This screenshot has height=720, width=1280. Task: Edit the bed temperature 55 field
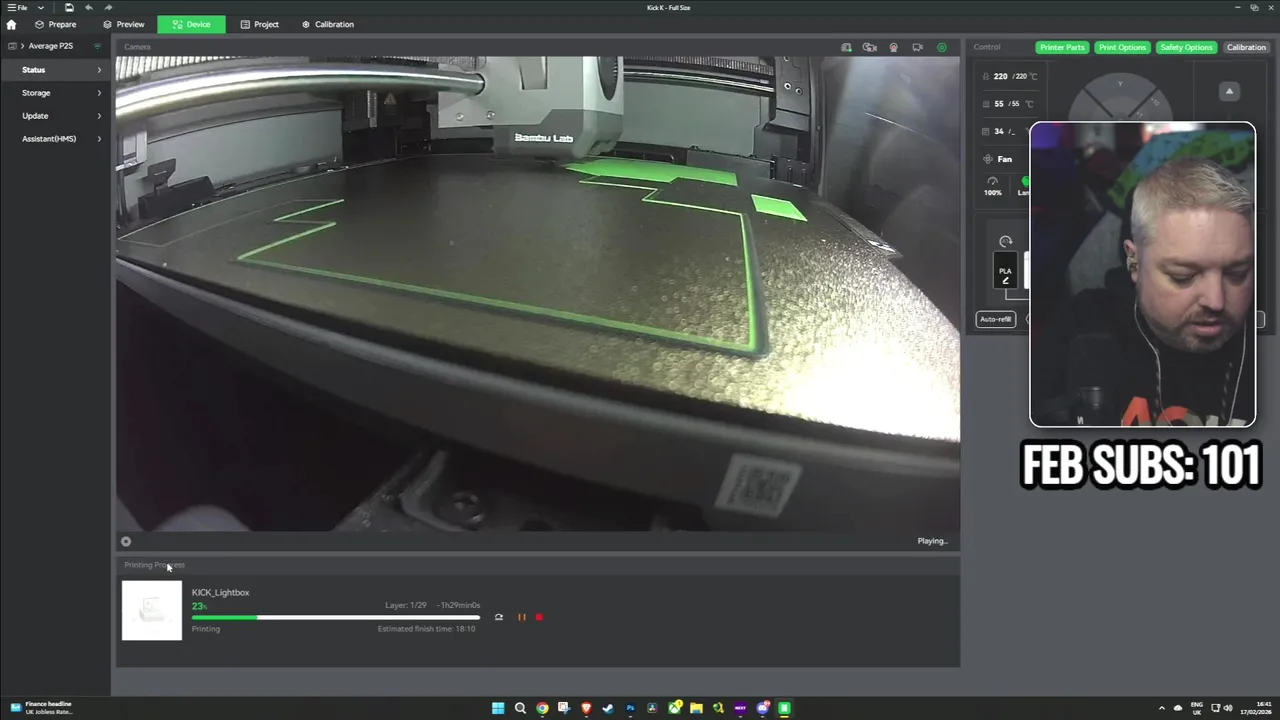pyautogui.click(x=1010, y=104)
